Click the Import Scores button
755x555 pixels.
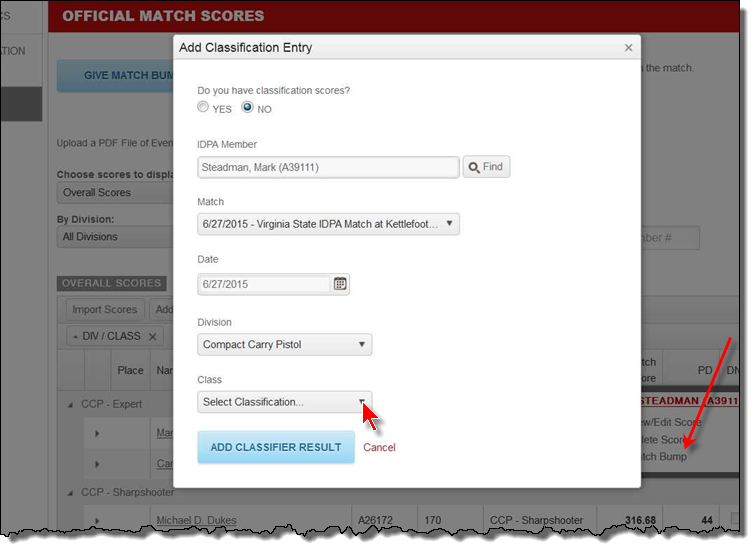pyautogui.click(x=104, y=310)
